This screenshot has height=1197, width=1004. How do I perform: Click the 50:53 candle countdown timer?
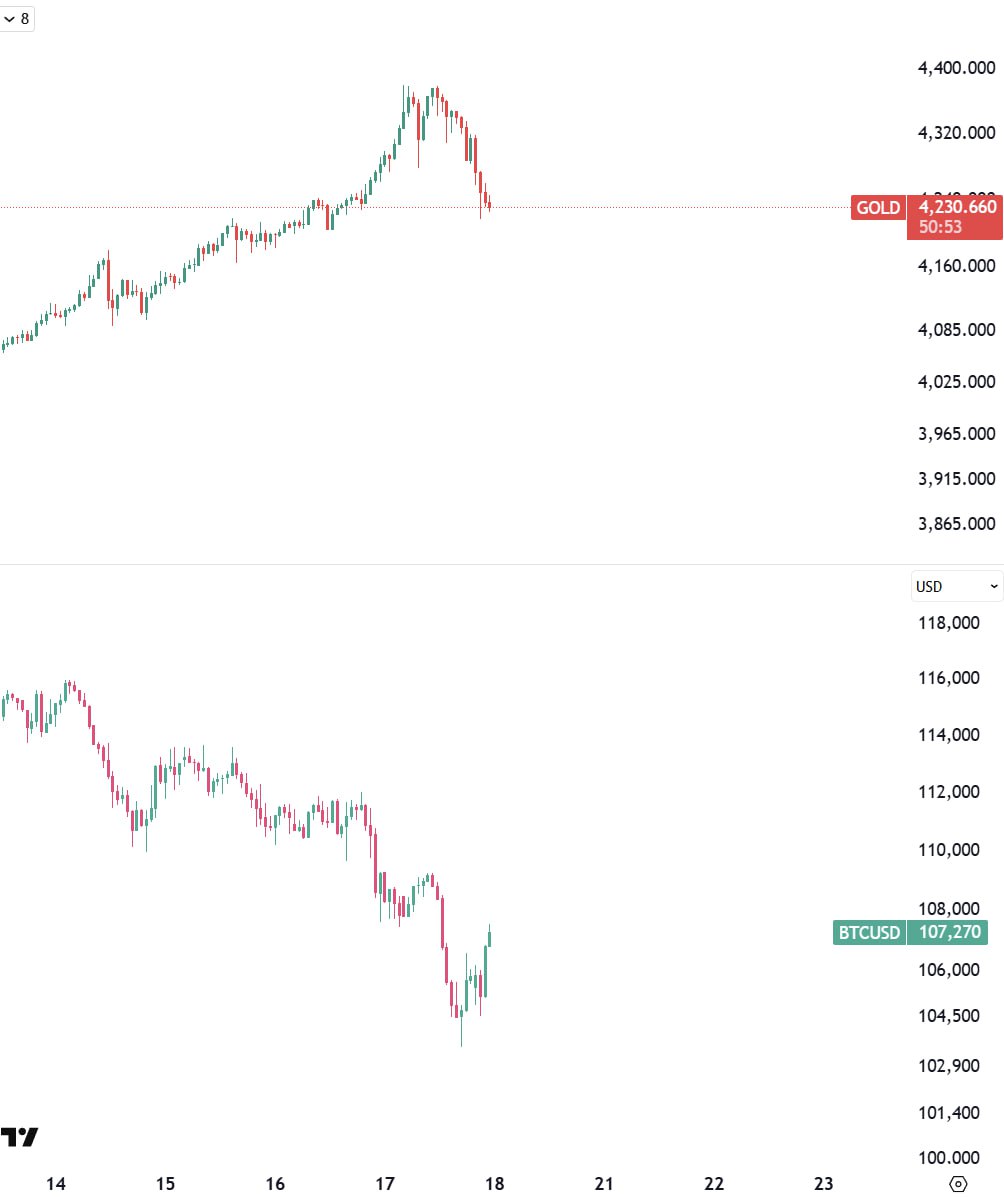pyautogui.click(x=940, y=227)
